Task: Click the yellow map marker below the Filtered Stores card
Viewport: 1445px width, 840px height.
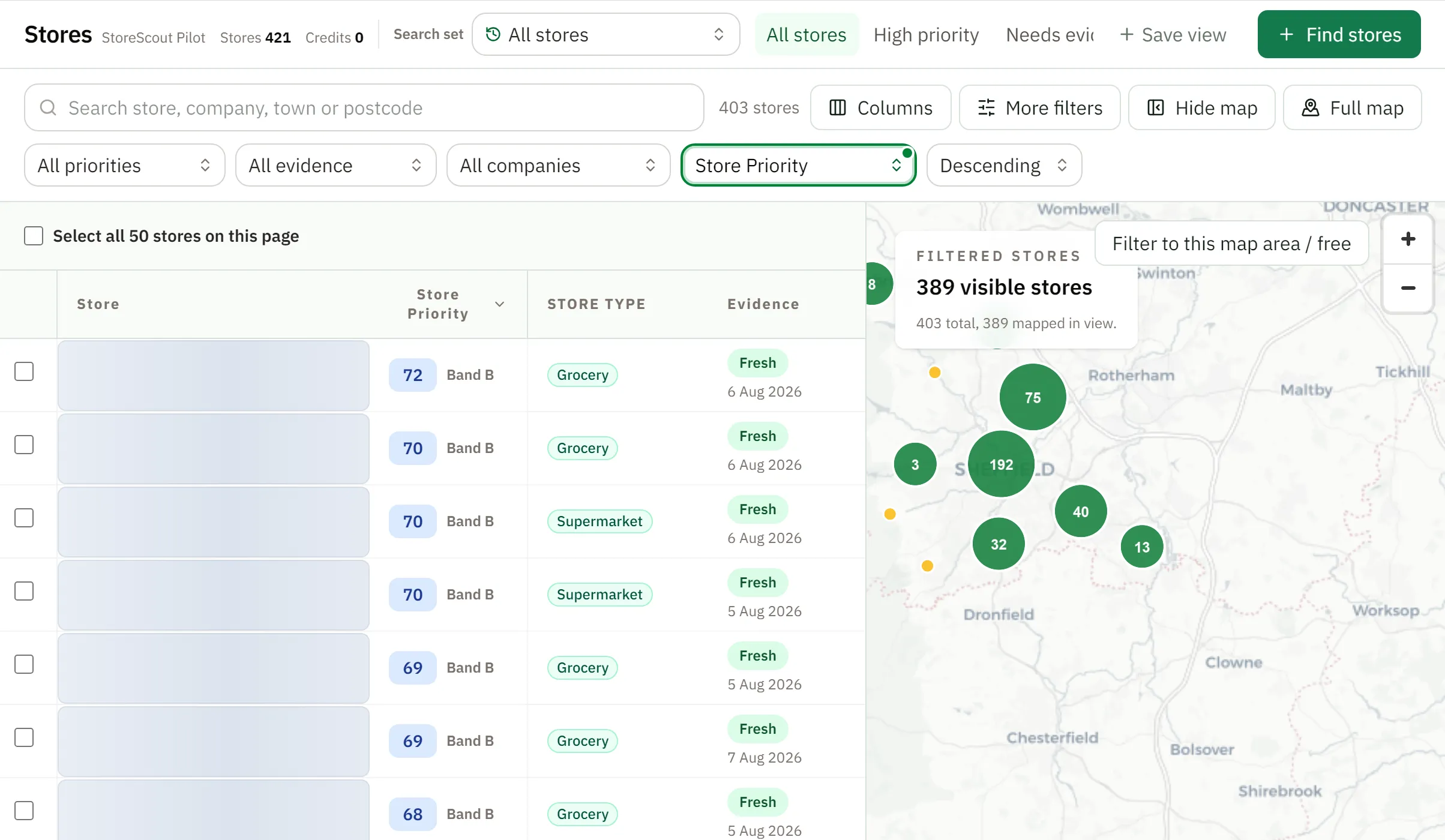Action: point(934,372)
